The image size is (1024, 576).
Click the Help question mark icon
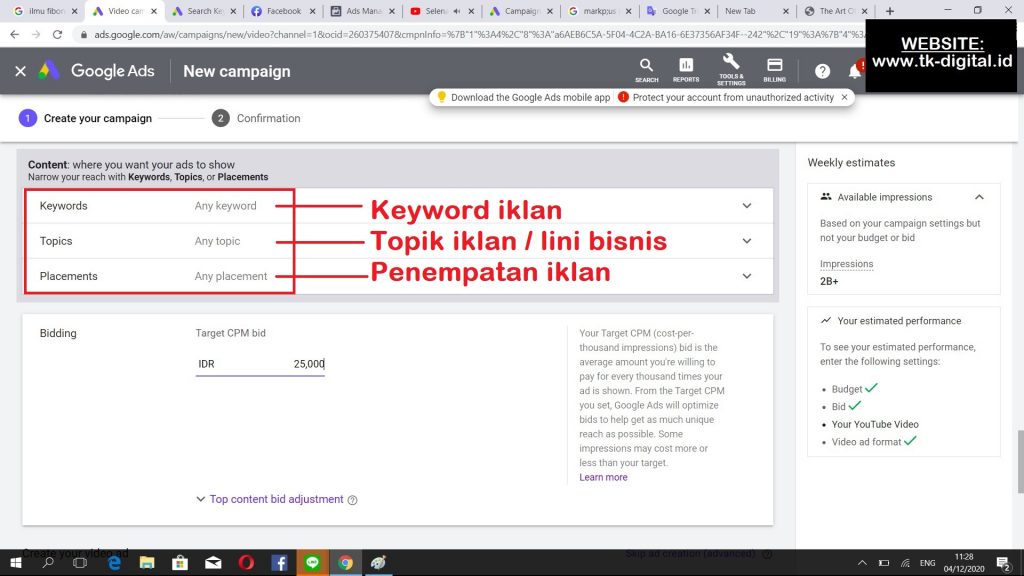point(822,71)
